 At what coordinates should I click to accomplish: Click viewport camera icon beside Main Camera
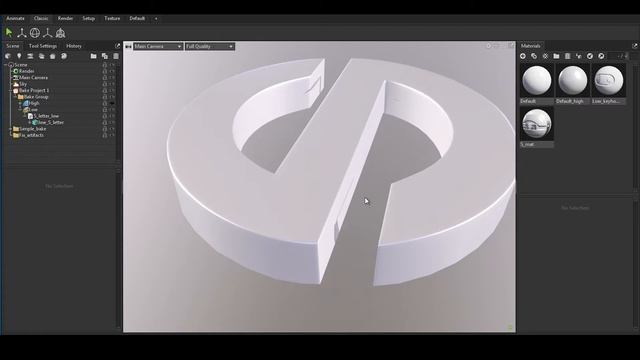tap(128, 47)
